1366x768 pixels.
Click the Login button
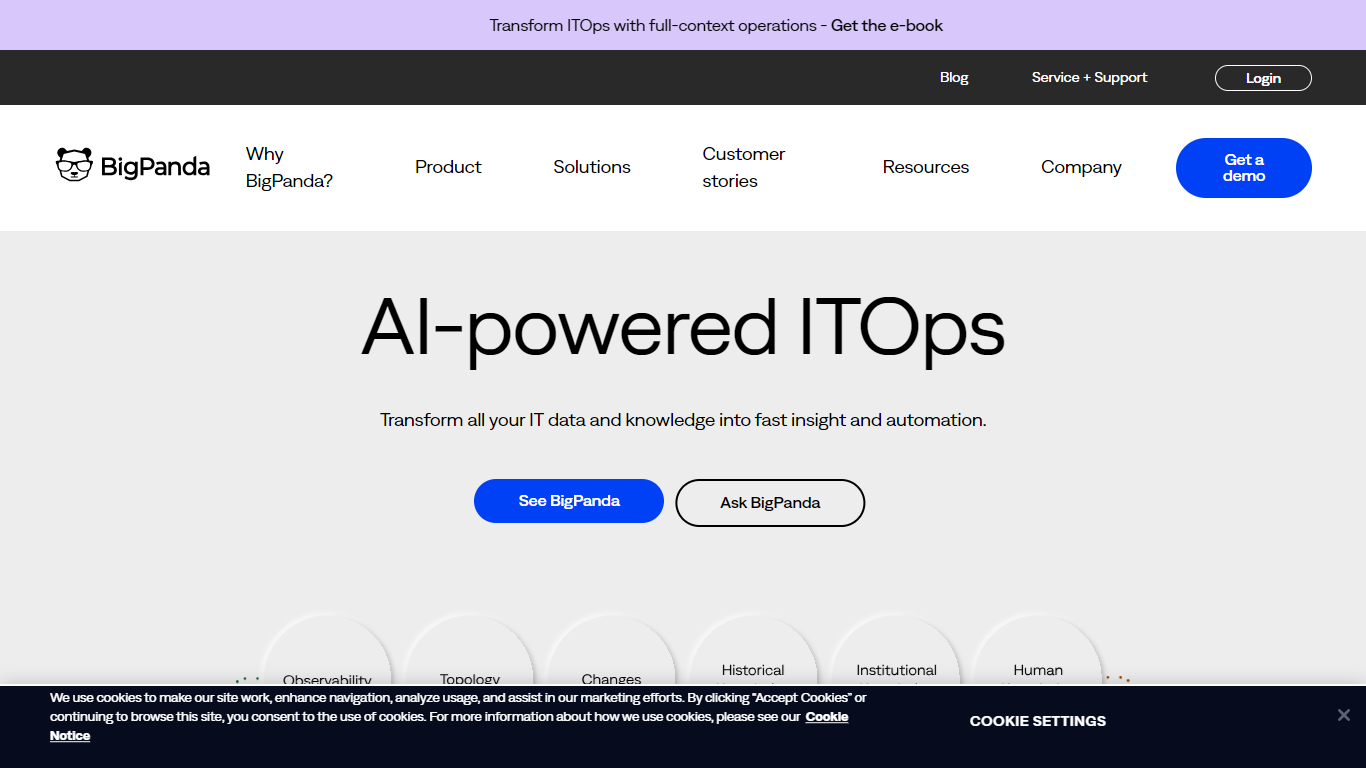1263,78
